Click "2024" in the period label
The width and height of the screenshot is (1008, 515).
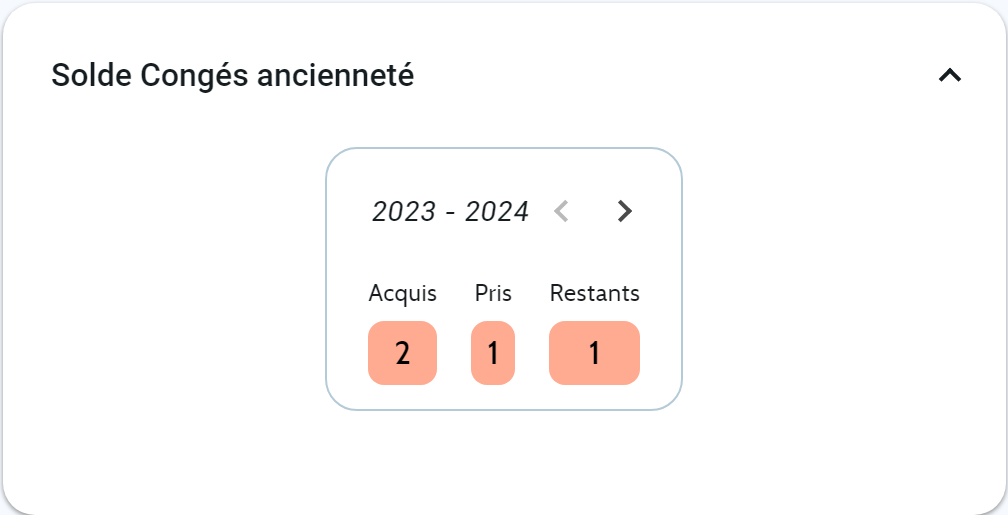tap(497, 212)
